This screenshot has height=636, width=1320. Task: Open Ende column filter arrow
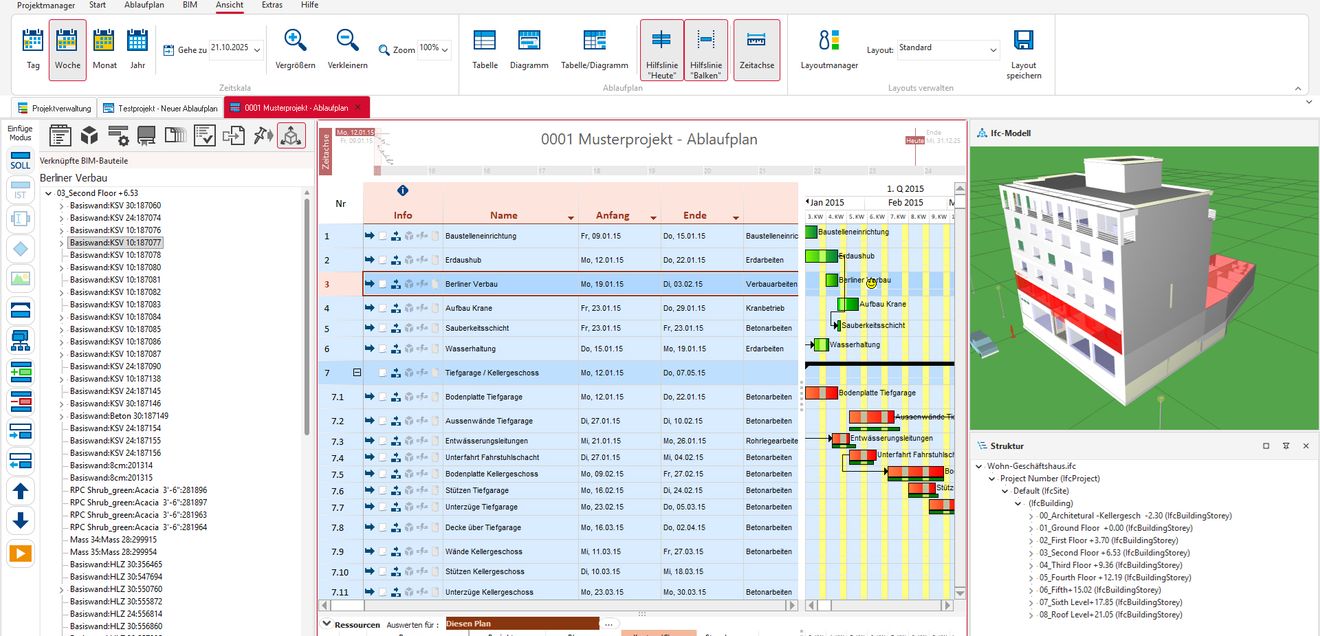coord(735,217)
